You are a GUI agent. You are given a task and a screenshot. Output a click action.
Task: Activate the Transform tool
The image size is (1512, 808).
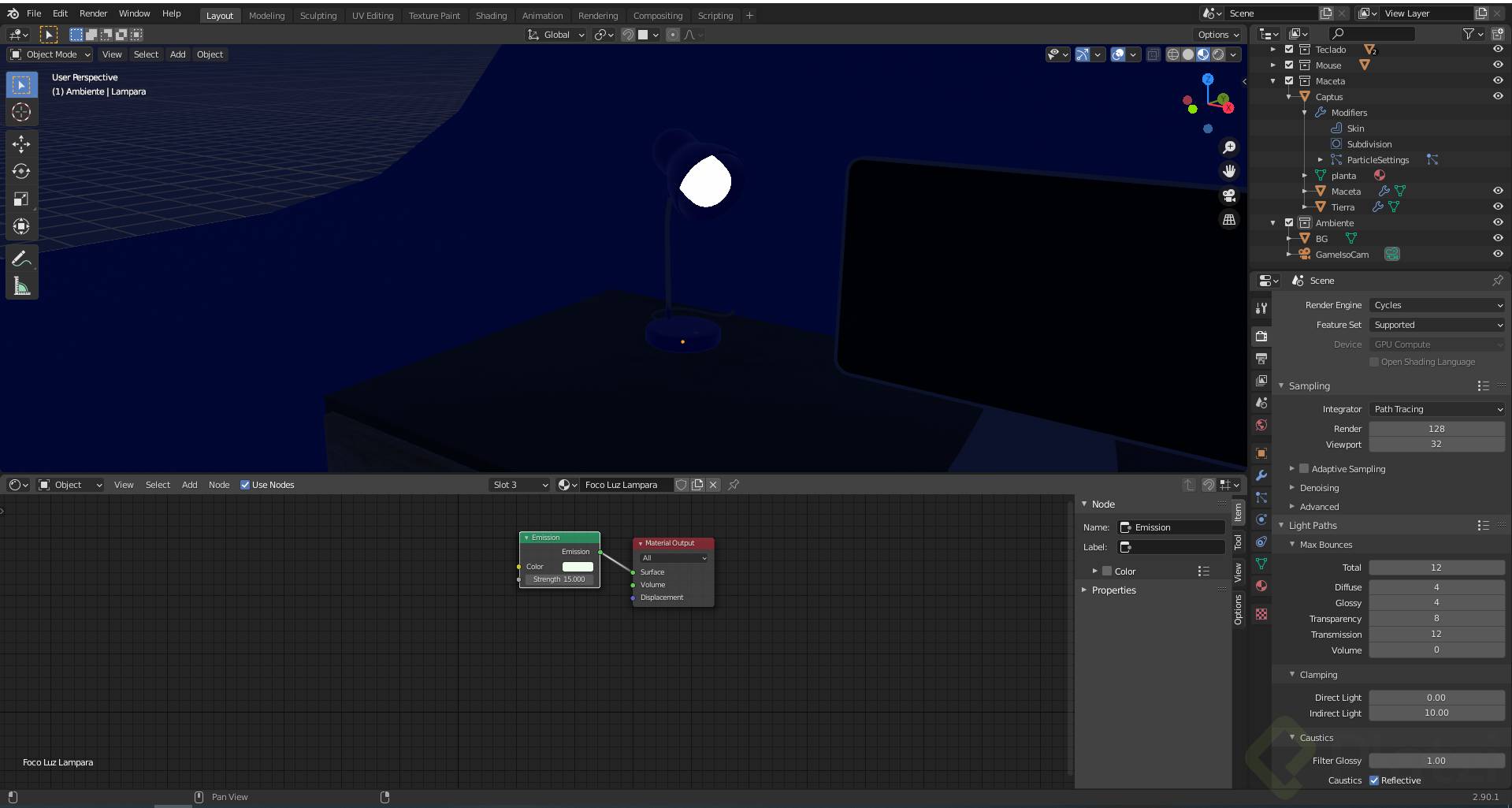pos(21,226)
